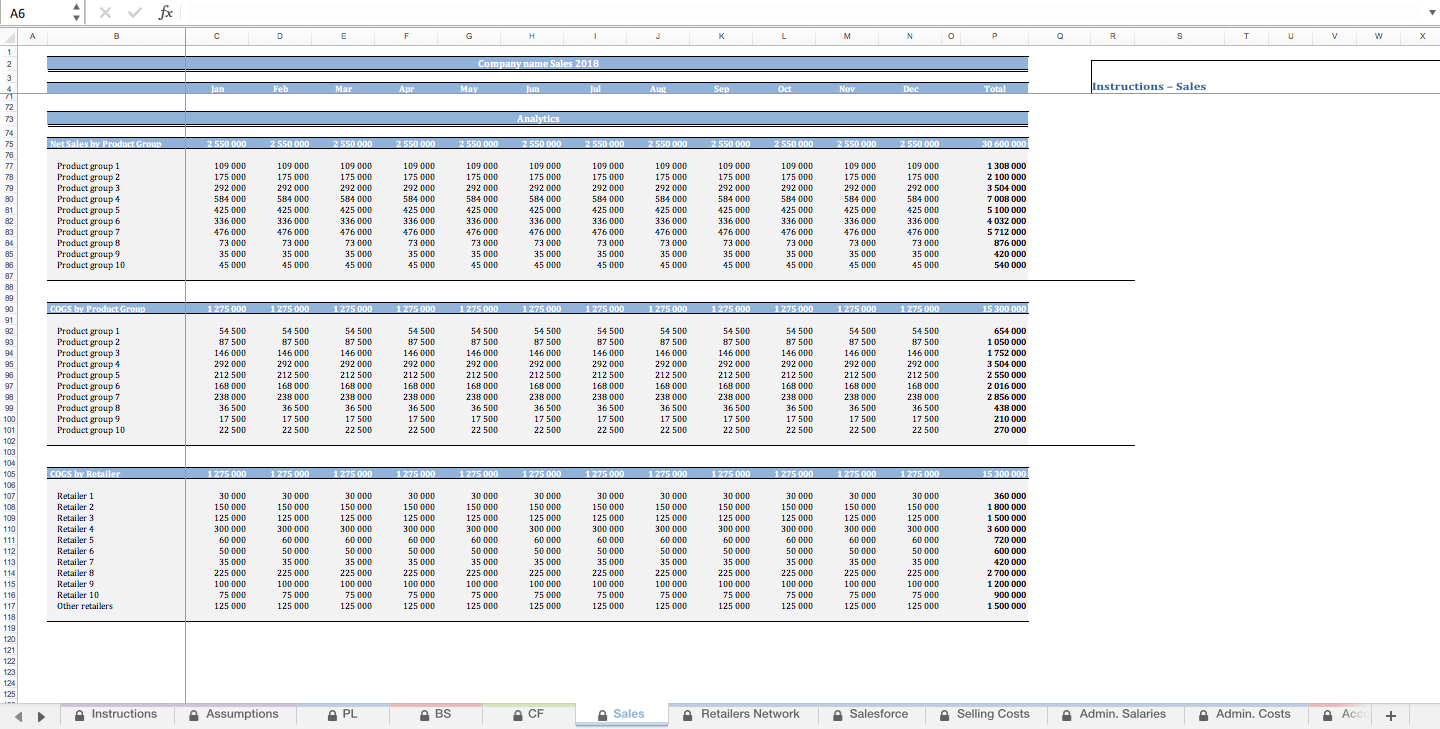The height and width of the screenshot is (729, 1440).
Task: Select row 105 header
Action: [9, 474]
